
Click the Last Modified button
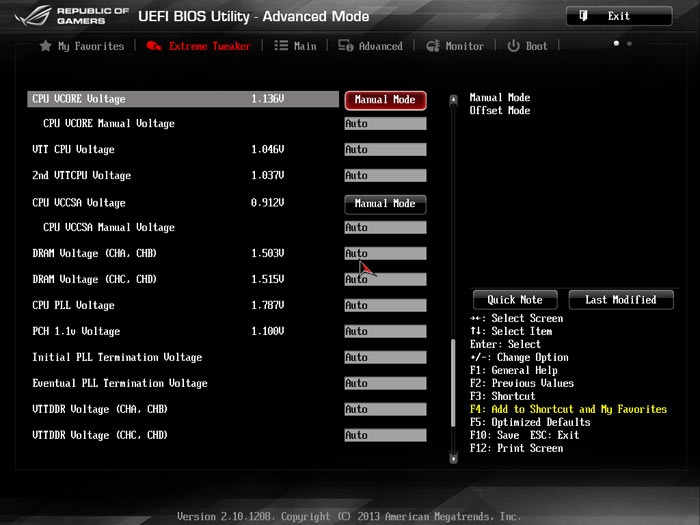[621, 300]
